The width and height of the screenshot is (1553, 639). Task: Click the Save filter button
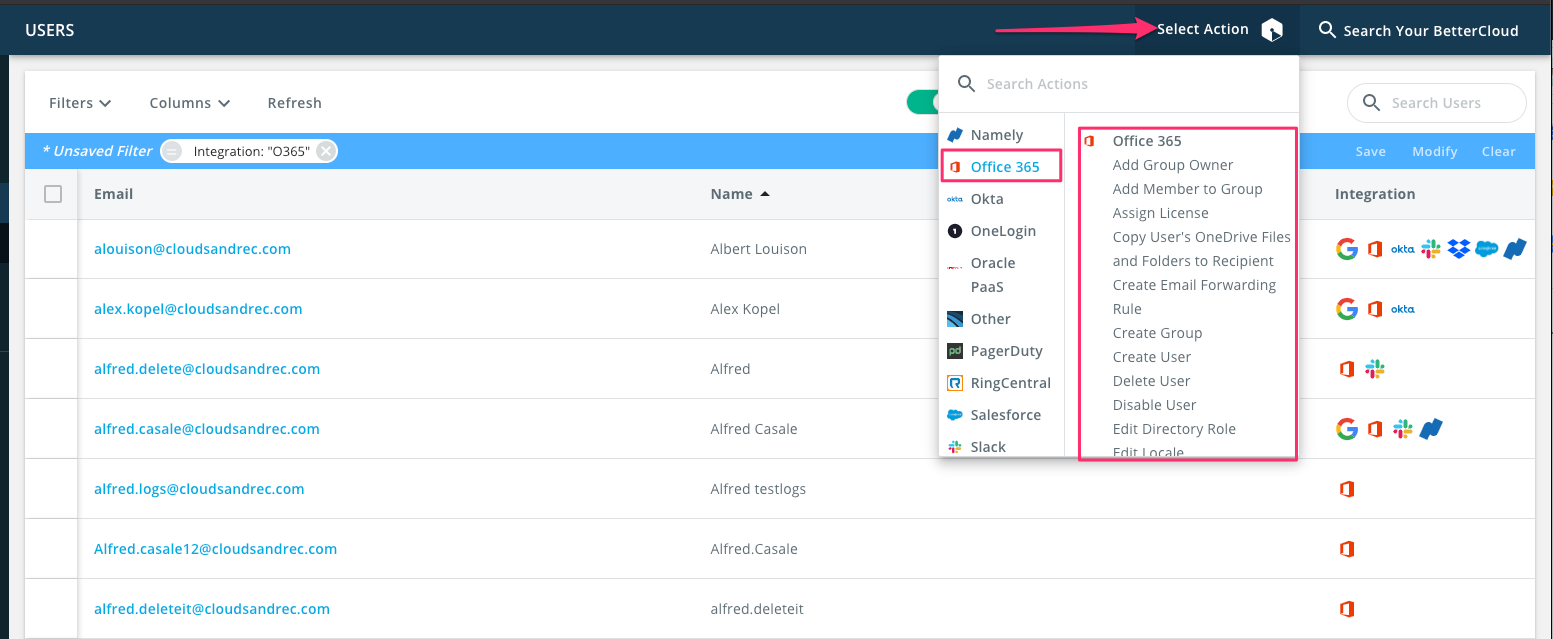pyautogui.click(x=1370, y=151)
